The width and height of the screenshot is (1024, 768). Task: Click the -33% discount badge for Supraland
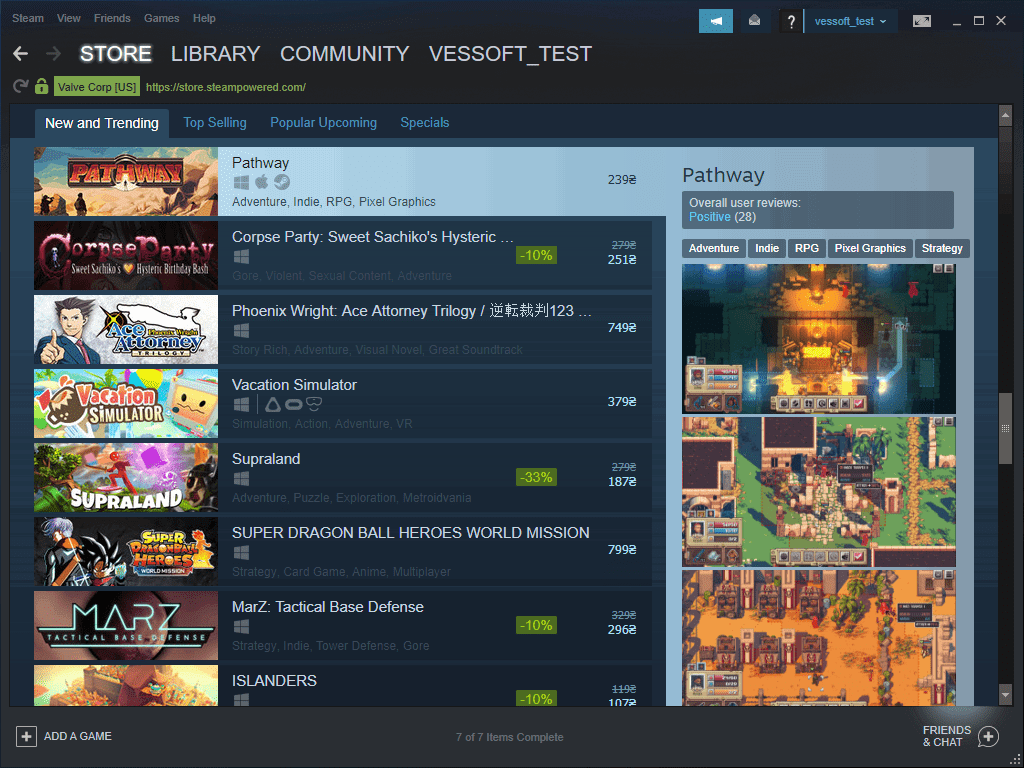pos(536,477)
